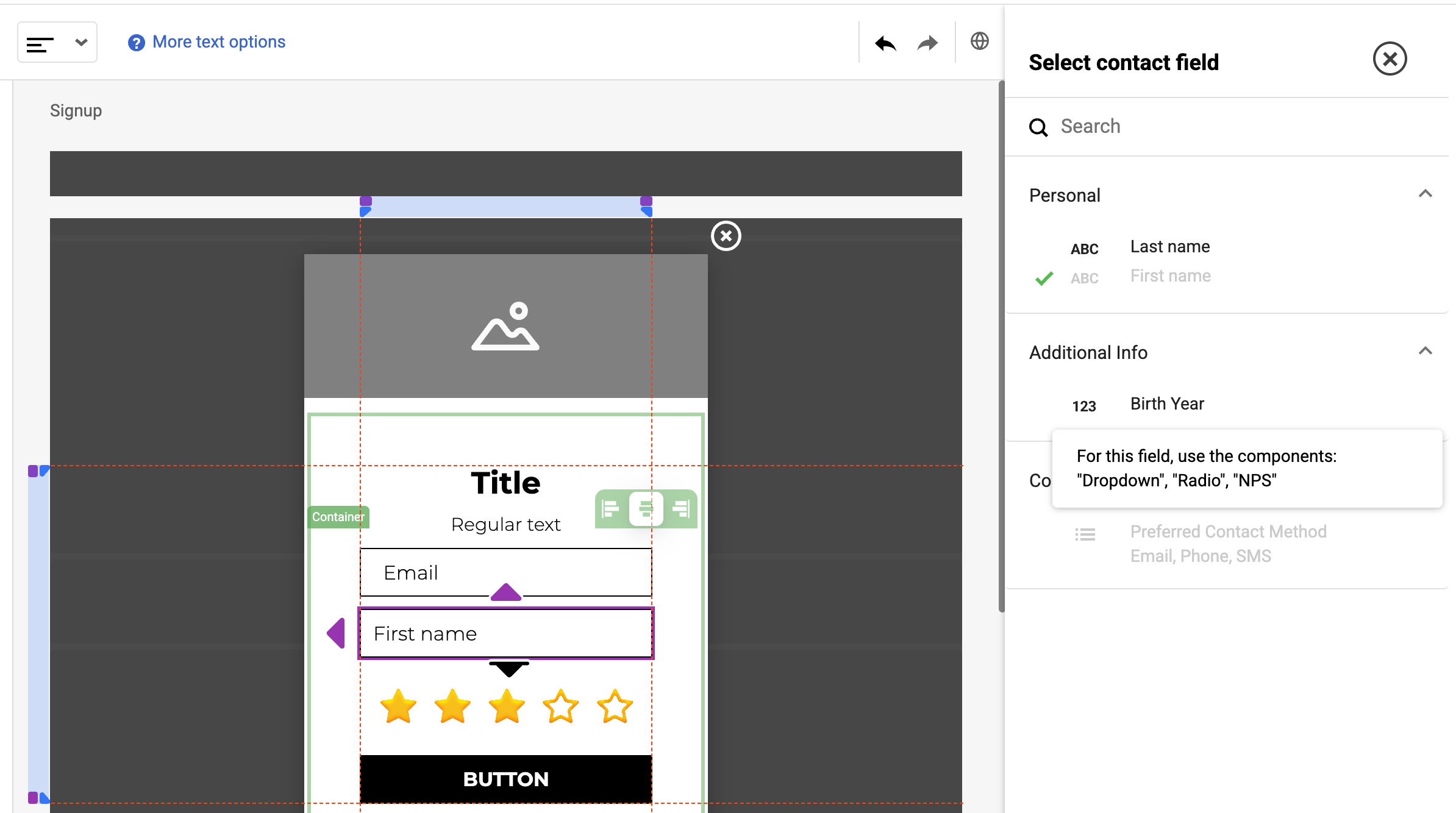Open the text alignment dropdown

click(57, 43)
